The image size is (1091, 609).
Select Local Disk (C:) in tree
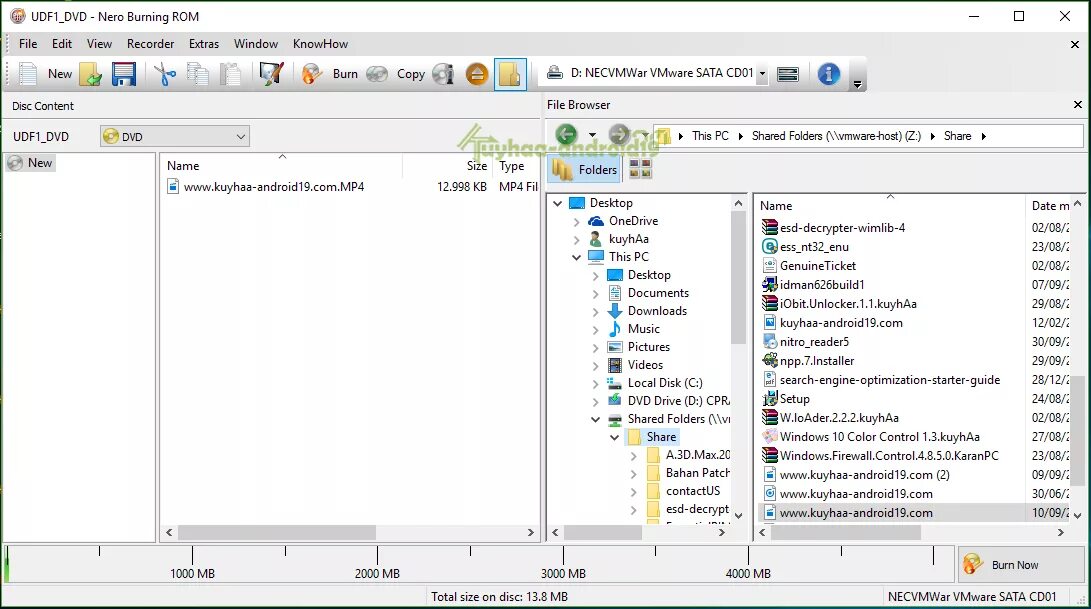coord(664,383)
